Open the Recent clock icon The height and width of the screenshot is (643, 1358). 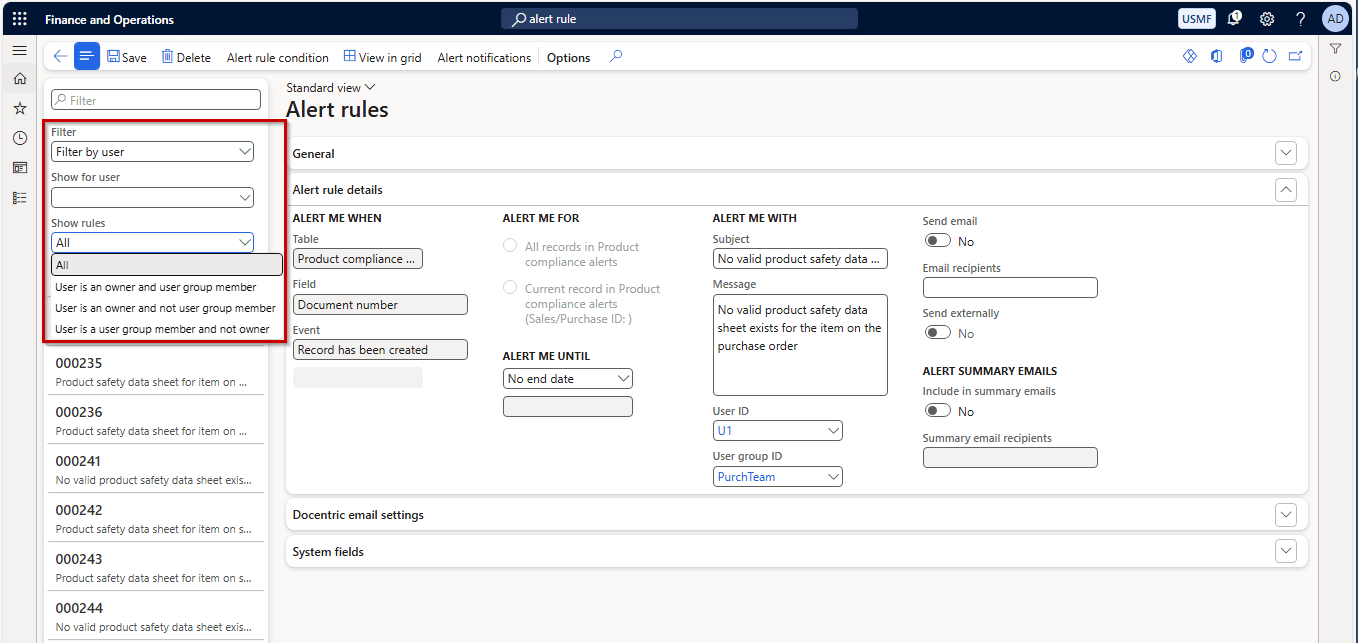point(19,138)
